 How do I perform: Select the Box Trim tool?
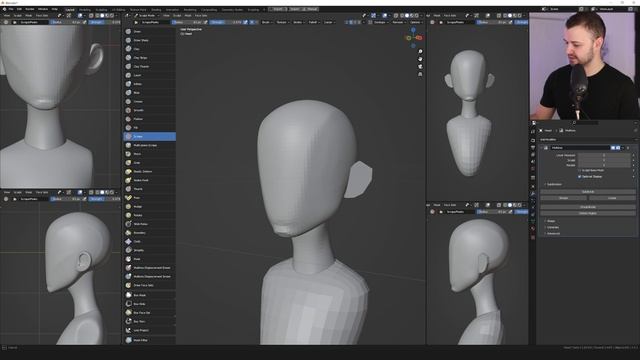[149, 322]
